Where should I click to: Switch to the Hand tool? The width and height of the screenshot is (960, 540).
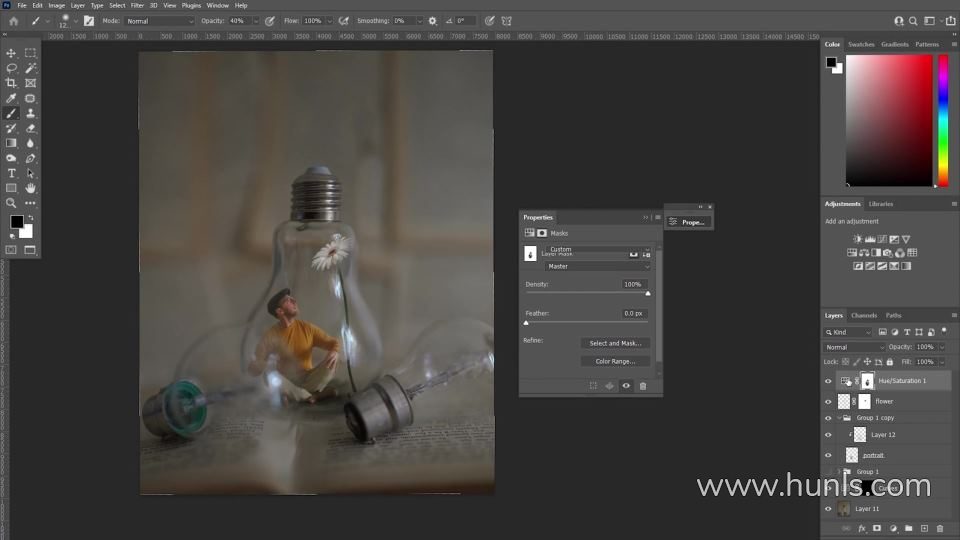point(30,188)
